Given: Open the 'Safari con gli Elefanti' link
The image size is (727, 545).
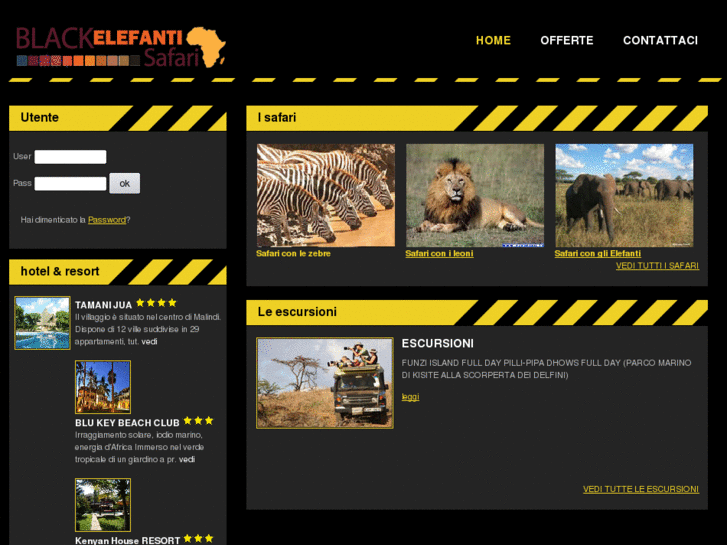Looking at the screenshot, I should pyautogui.click(x=598, y=254).
